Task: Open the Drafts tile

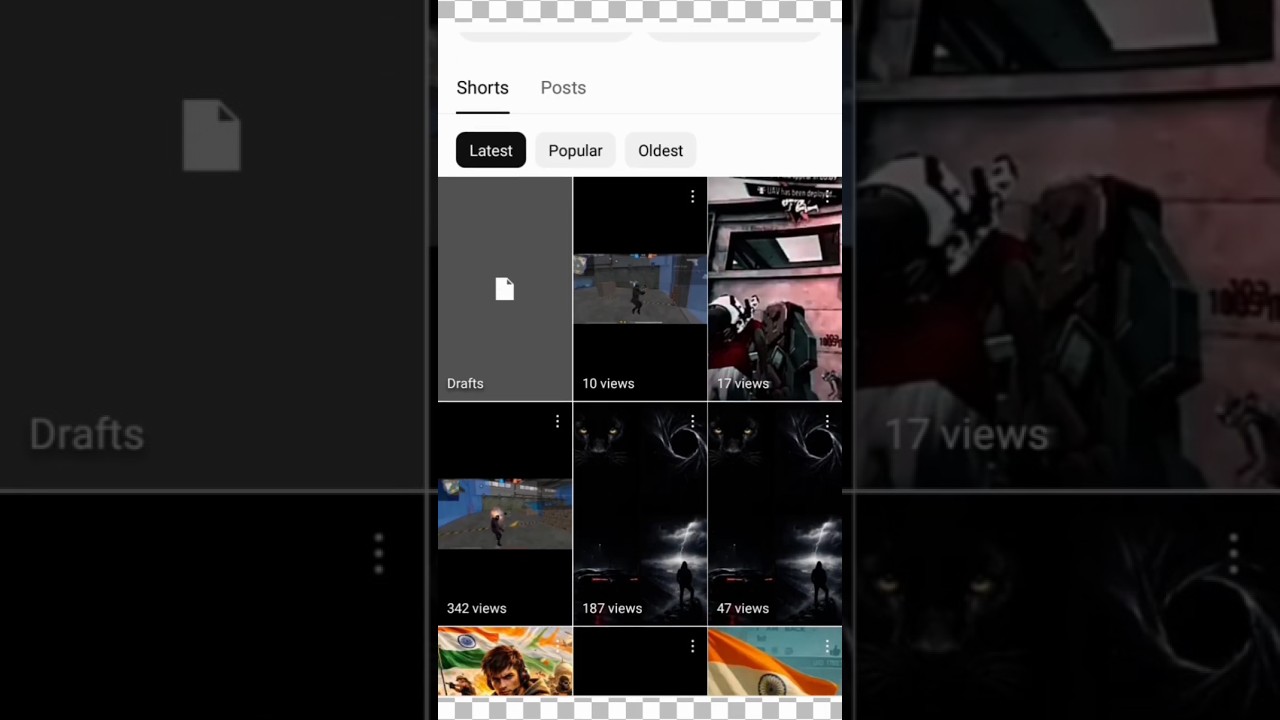Action: pyautogui.click(x=505, y=289)
